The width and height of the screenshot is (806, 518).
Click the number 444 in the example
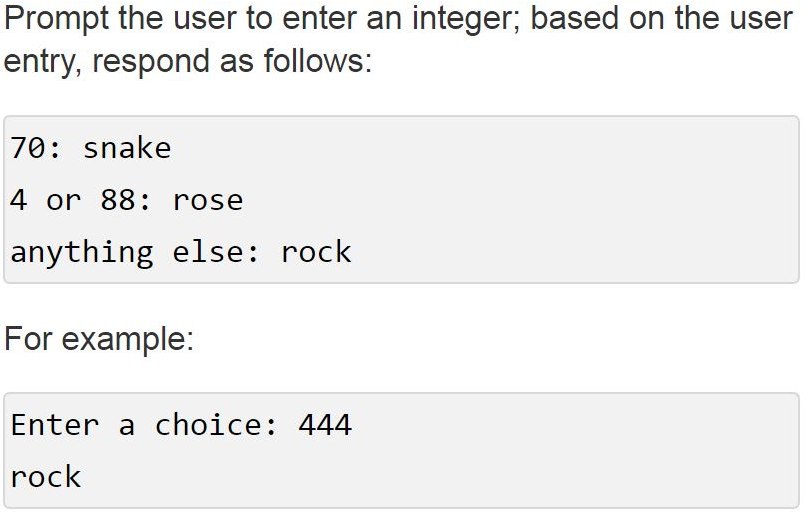(325, 426)
